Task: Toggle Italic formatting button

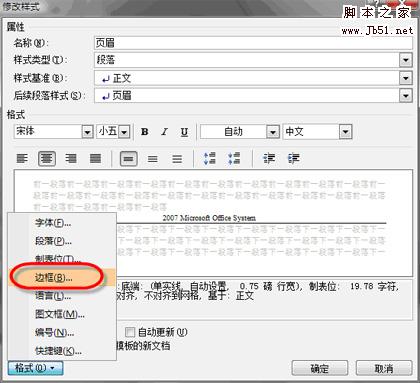Action: click(x=164, y=132)
